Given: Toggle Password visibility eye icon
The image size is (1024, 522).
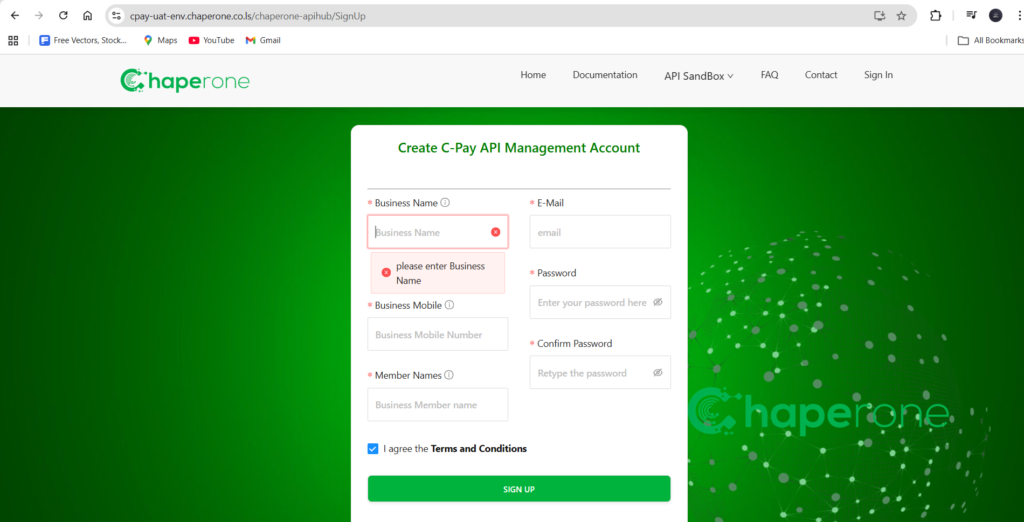Looking at the screenshot, I should pos(658,302).
